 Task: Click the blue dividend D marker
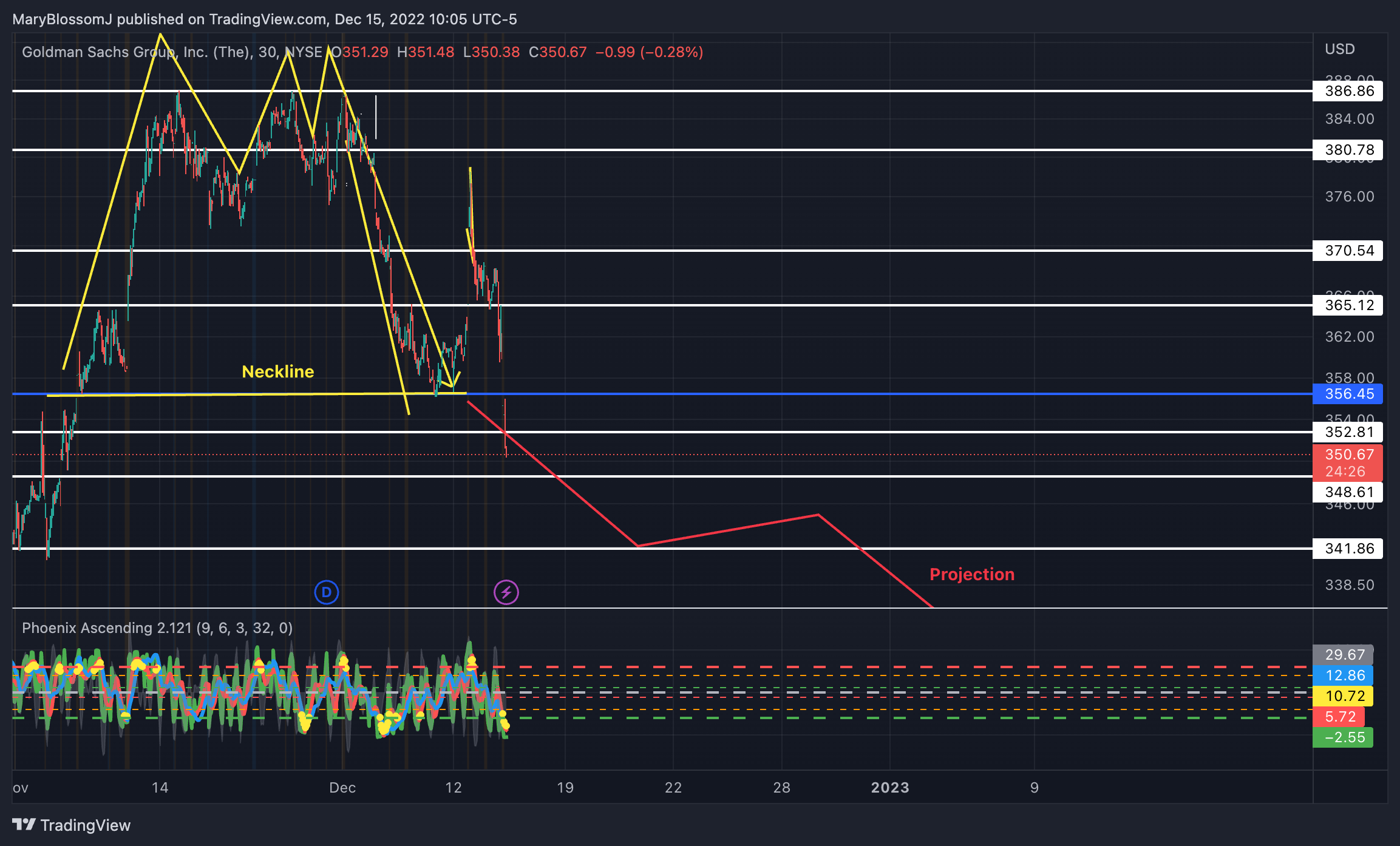pos(327,592)
